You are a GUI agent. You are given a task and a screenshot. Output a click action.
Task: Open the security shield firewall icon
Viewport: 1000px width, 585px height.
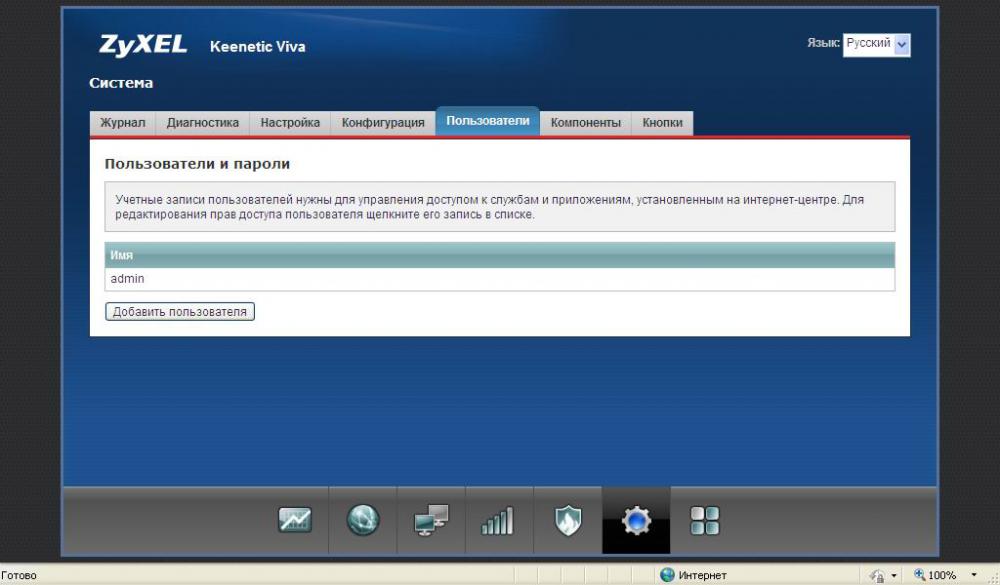[x=568, y=520]
